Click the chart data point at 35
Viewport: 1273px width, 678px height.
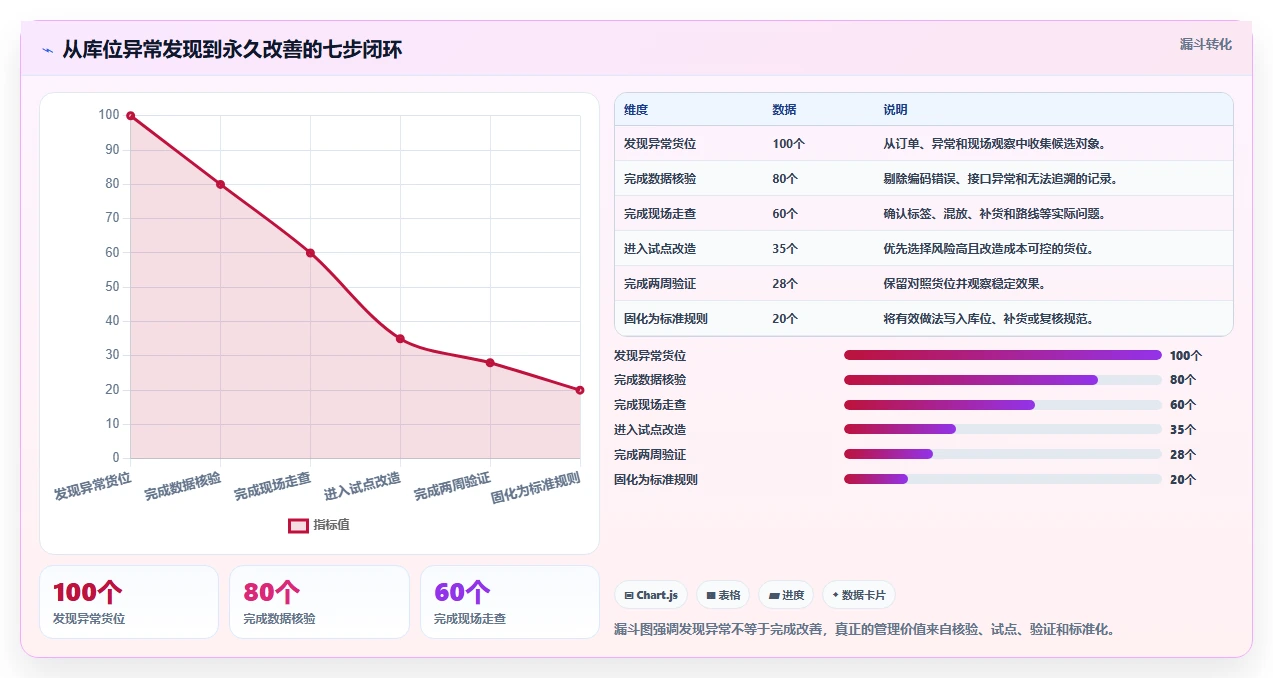[x=400, y=339]
